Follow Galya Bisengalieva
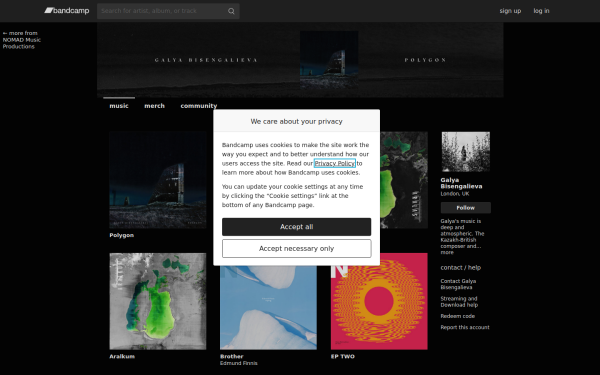 (x=466, y=208)
